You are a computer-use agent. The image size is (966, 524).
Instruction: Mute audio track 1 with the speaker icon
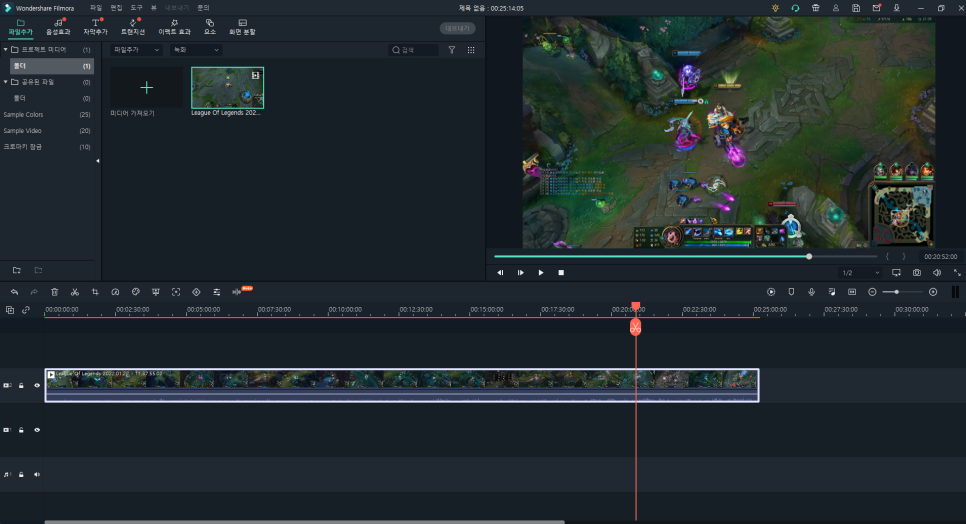(37, 475)
